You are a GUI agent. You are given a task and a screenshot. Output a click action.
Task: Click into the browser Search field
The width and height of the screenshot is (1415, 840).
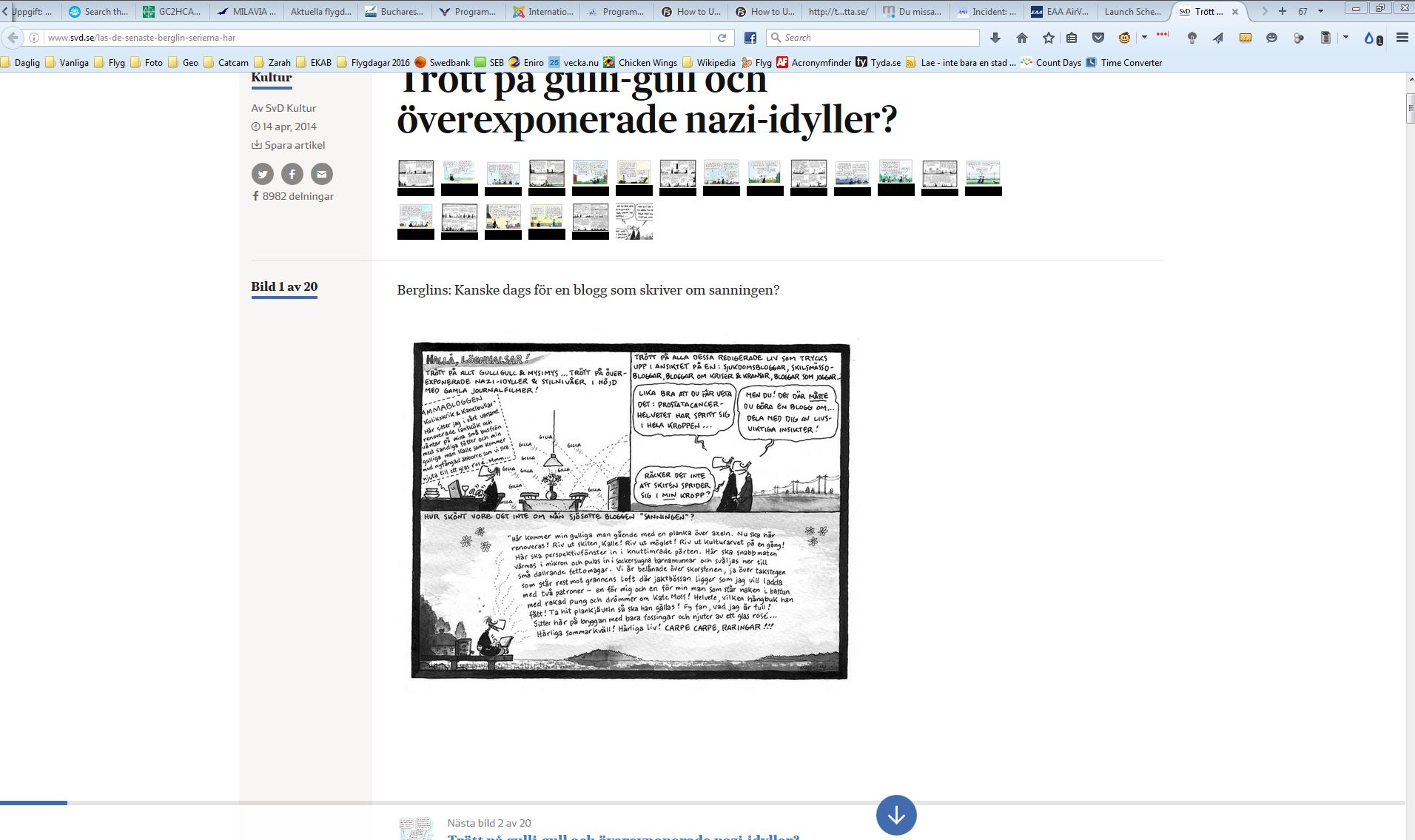[x=873, y=38]
